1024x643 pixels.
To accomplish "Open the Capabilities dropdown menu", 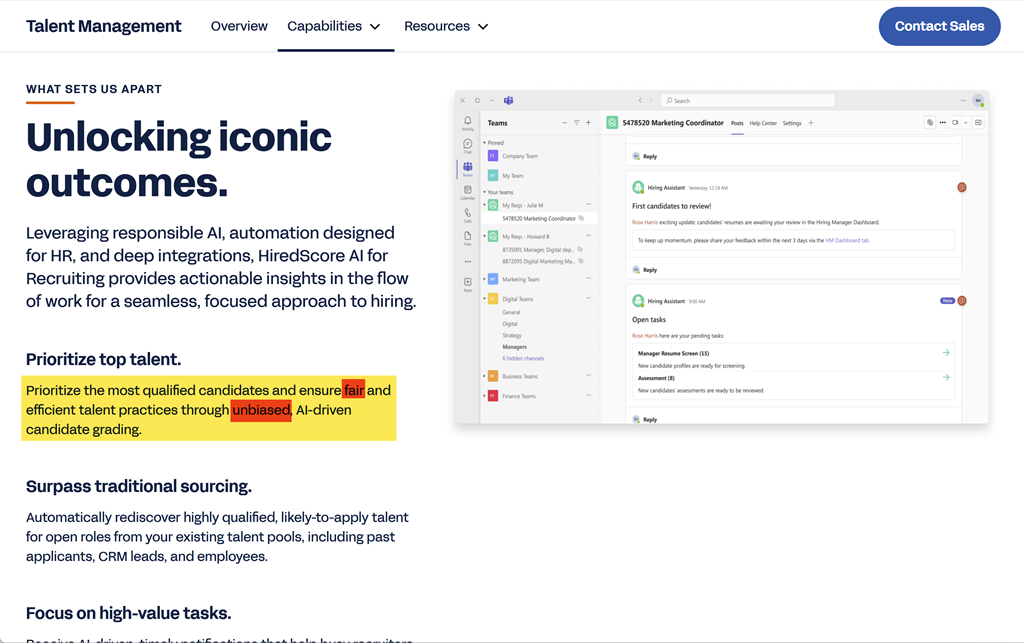I will pyautogui.click(x=334, y=26).
